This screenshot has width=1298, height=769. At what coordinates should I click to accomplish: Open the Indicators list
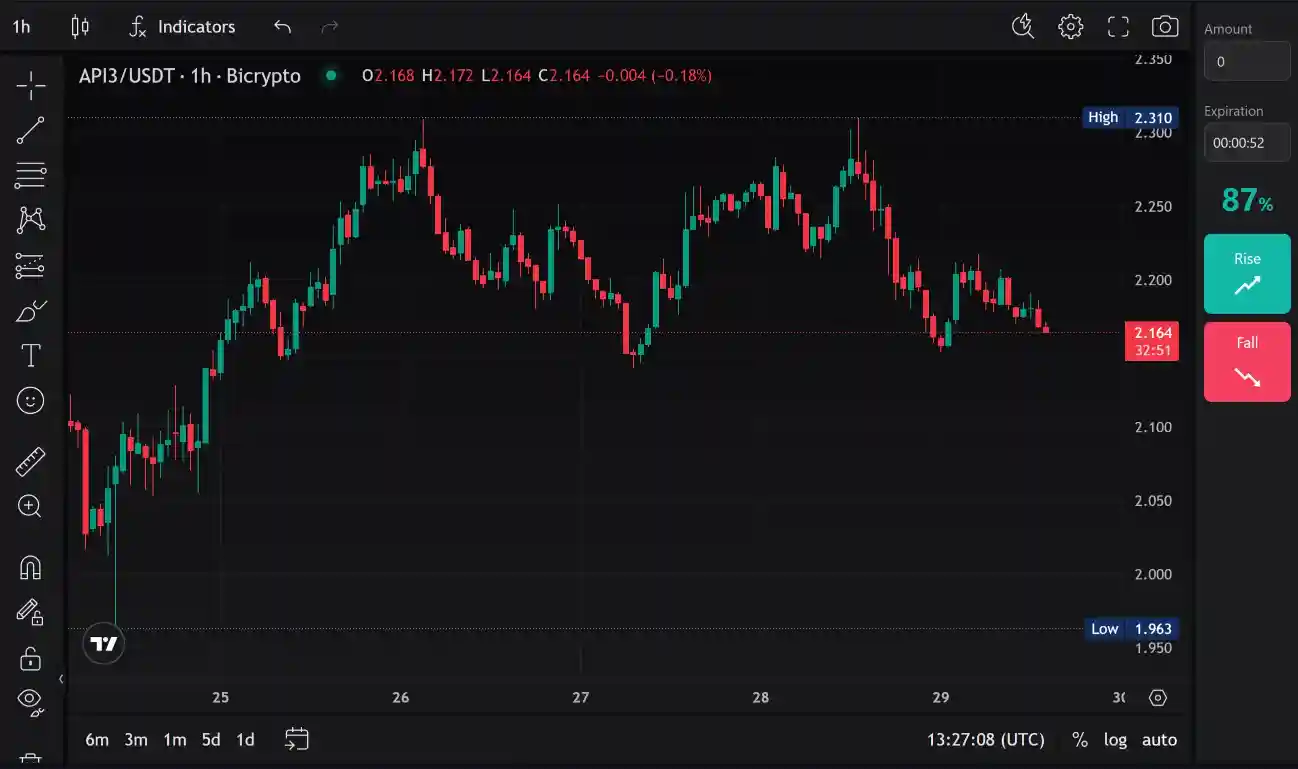tap(182, 27)
